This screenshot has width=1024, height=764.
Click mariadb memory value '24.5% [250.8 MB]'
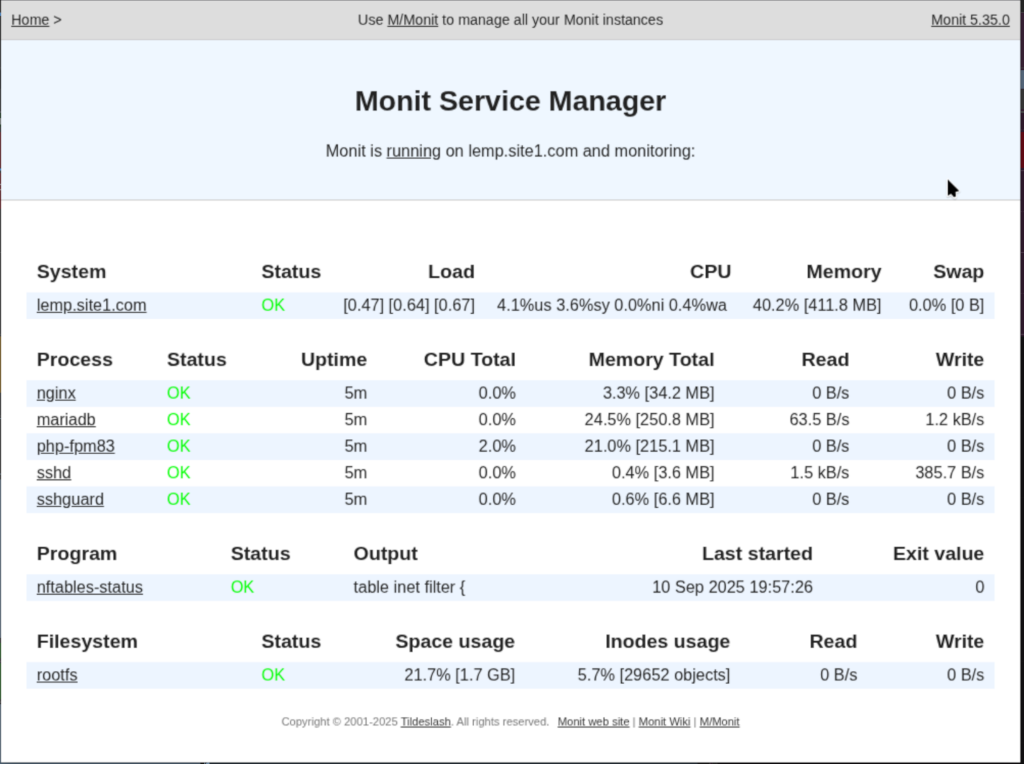[649, 420]
